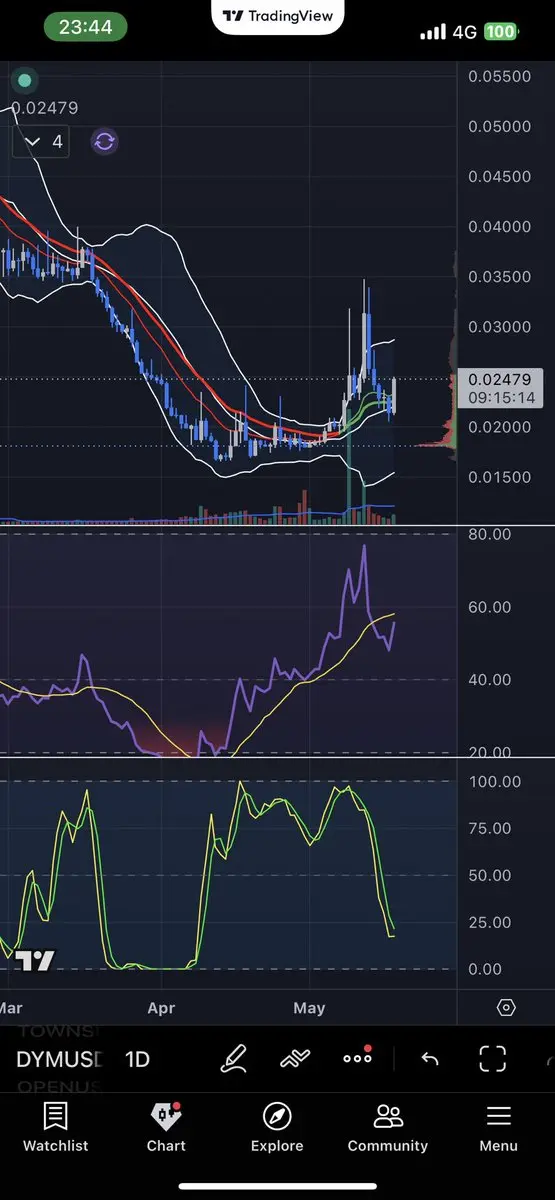The width and height of the screenshot is (555, 1200).
Task: Switch to the Chart tab
Action: [x=166, y=1127]
